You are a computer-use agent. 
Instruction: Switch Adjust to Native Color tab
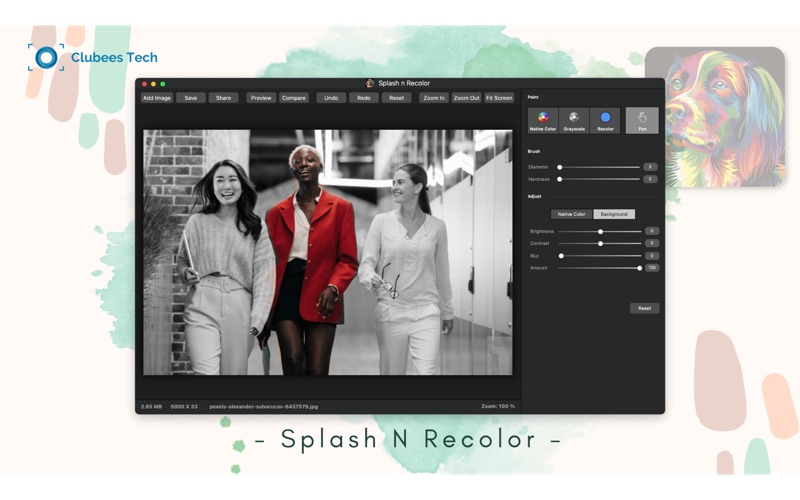571,214
